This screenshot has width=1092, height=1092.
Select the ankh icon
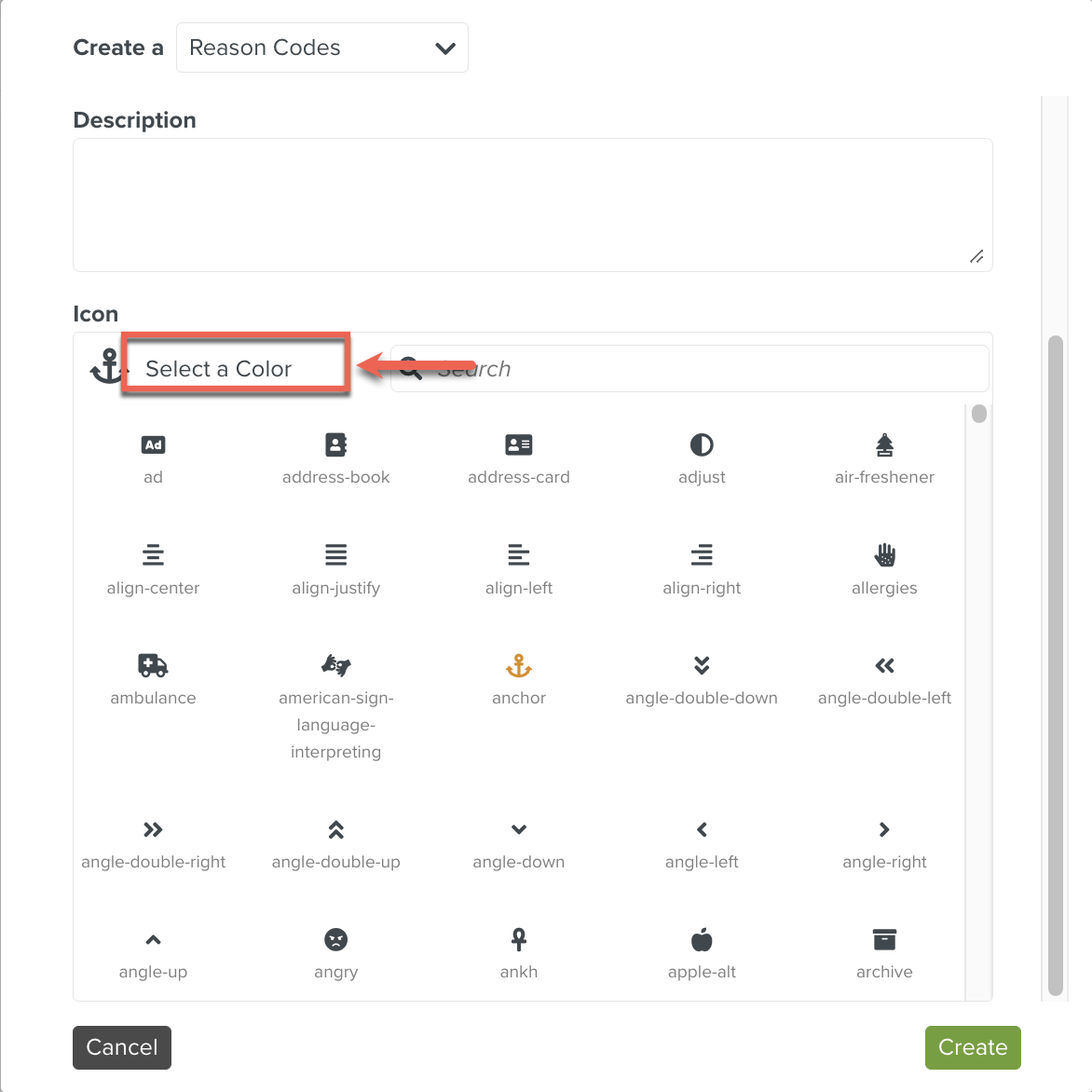tap(519, 939)
